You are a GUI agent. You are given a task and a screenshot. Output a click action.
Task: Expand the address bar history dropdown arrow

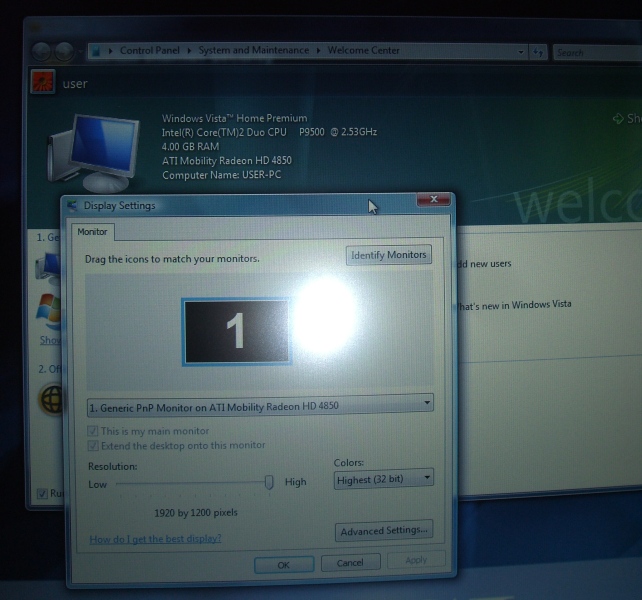[520, 52]
